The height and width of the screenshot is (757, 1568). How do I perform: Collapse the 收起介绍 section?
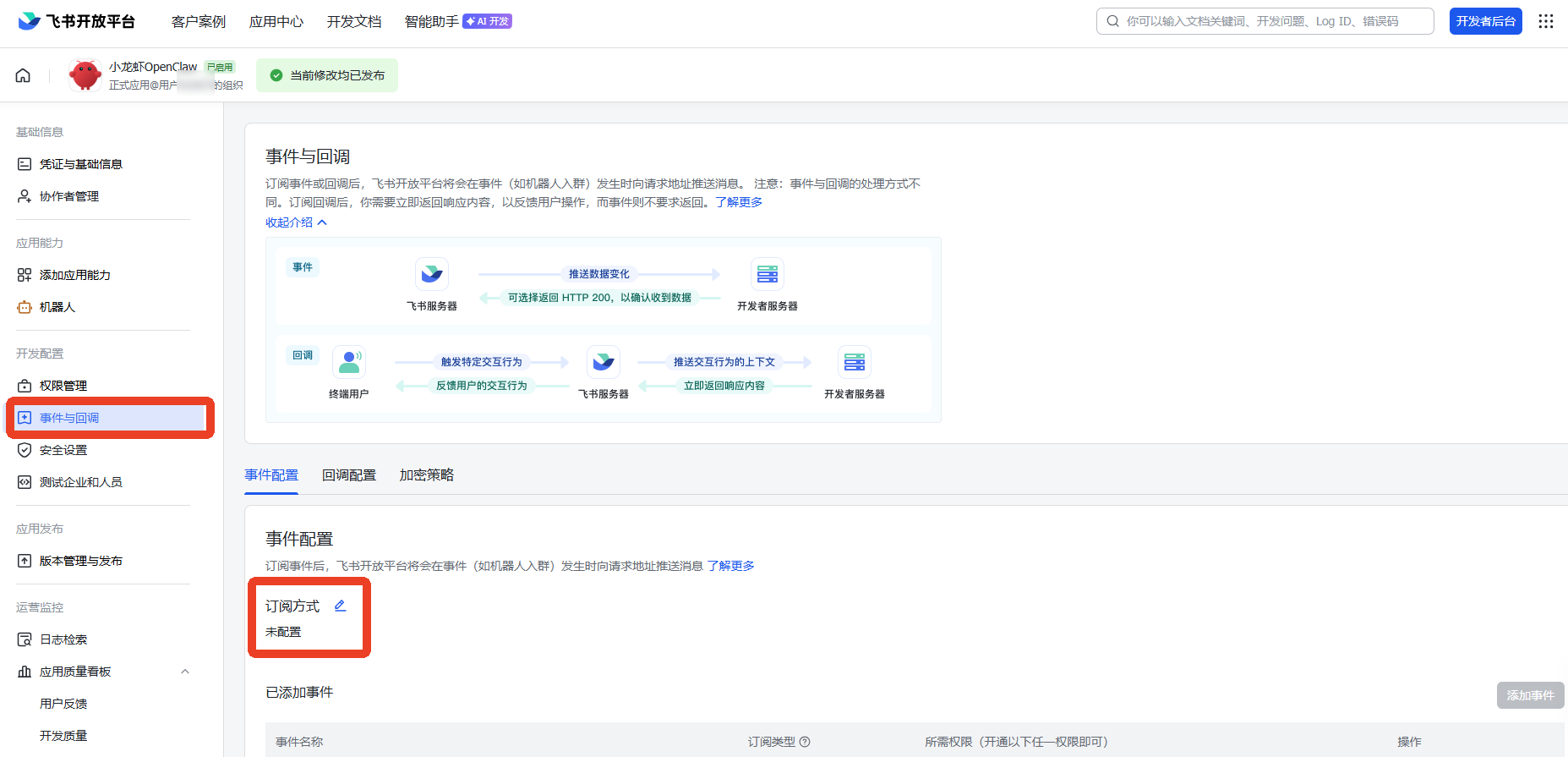[296, 222]
